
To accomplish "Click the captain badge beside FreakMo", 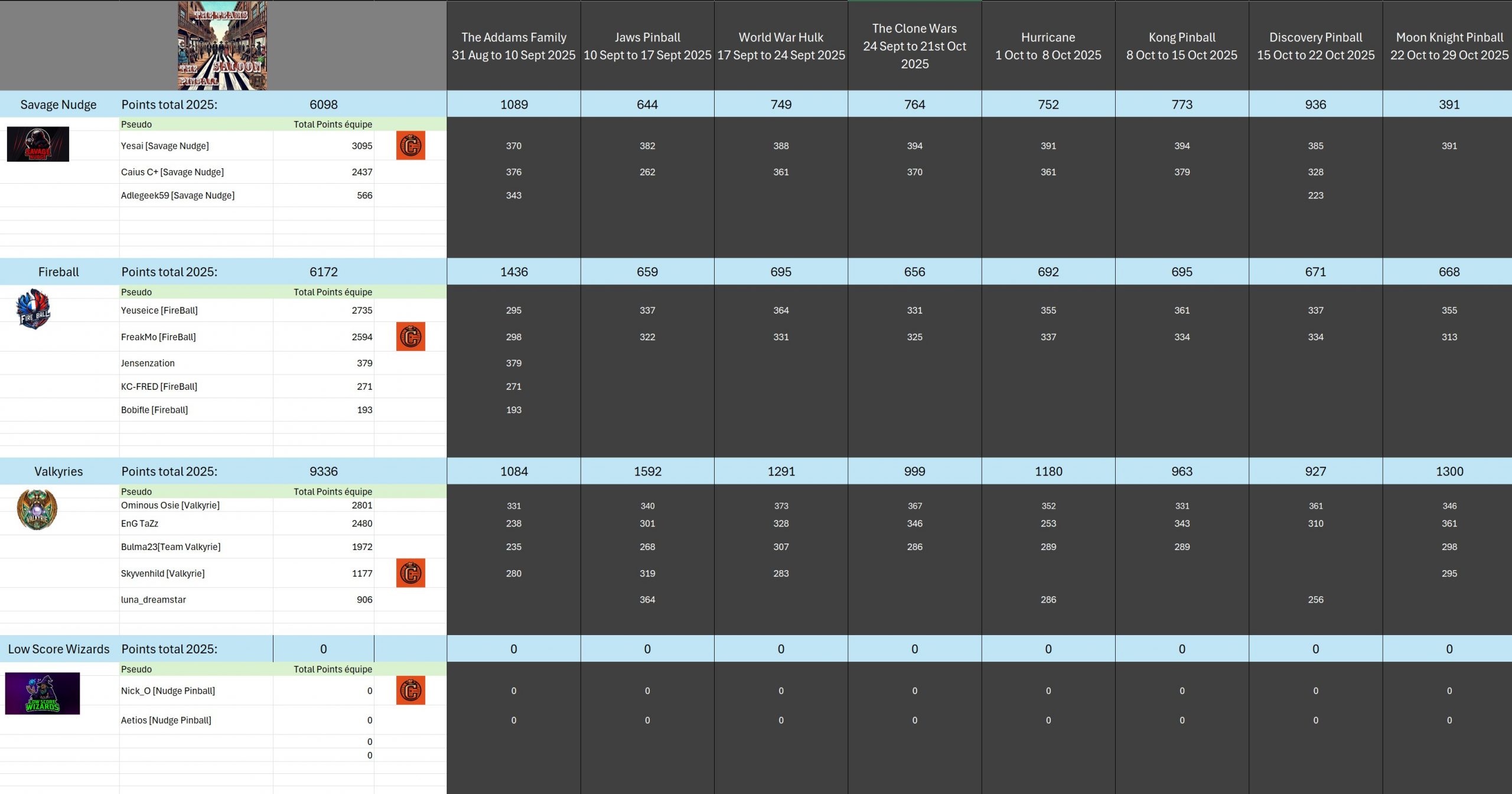I will click(410, 337).
